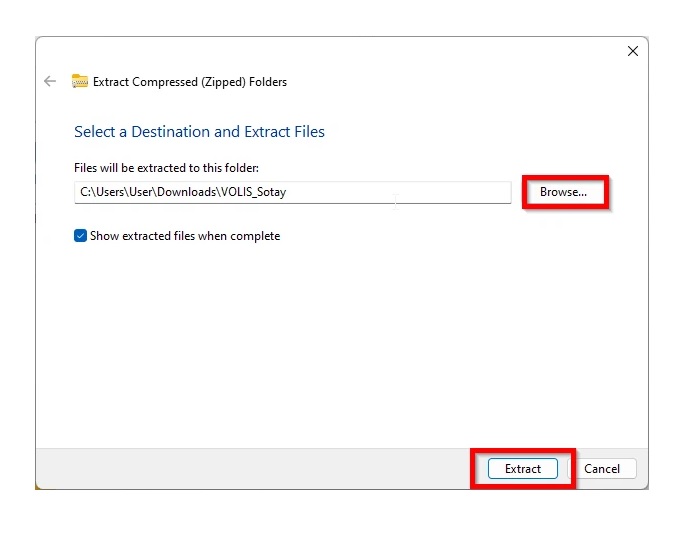Click the 'Files will be extracted to this folder:' label
This screenshot has height=547, width=700.
[166, 168]
